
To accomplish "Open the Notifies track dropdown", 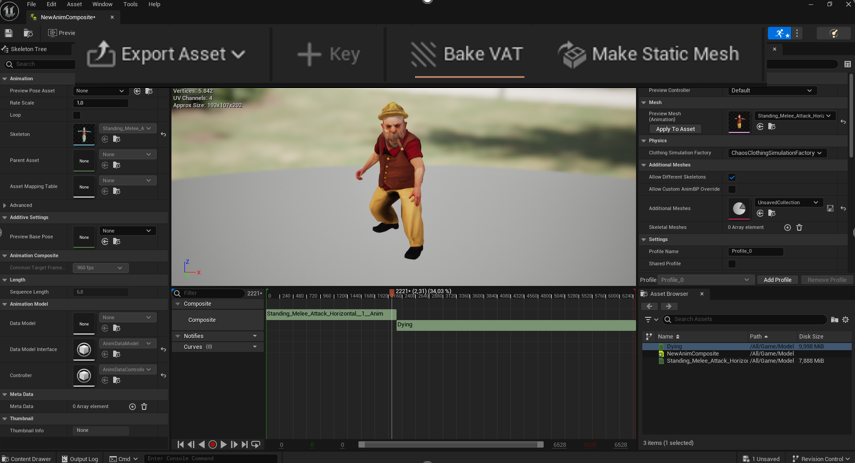I will coord(255,336).
